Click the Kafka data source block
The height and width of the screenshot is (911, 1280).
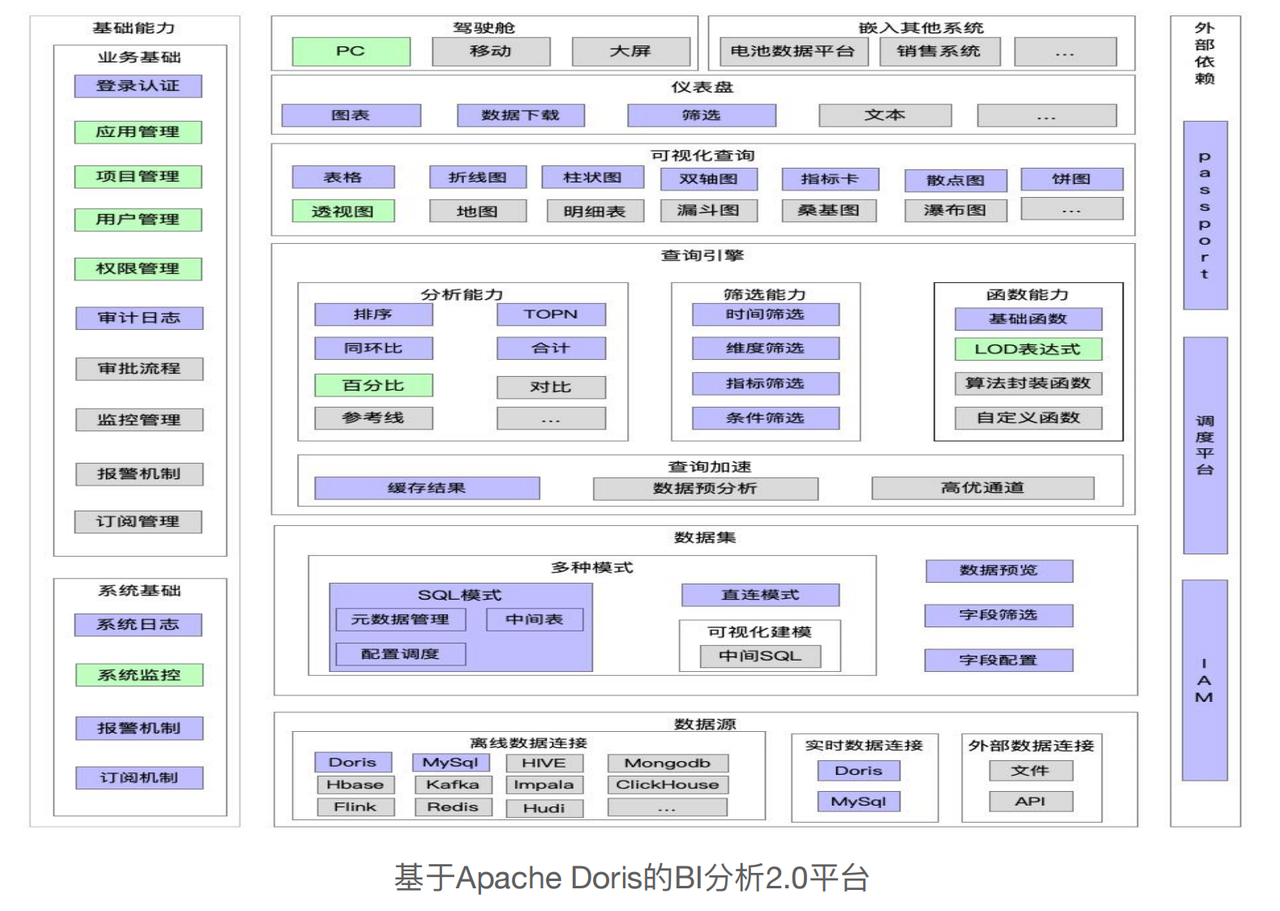[x=452, y=784]
